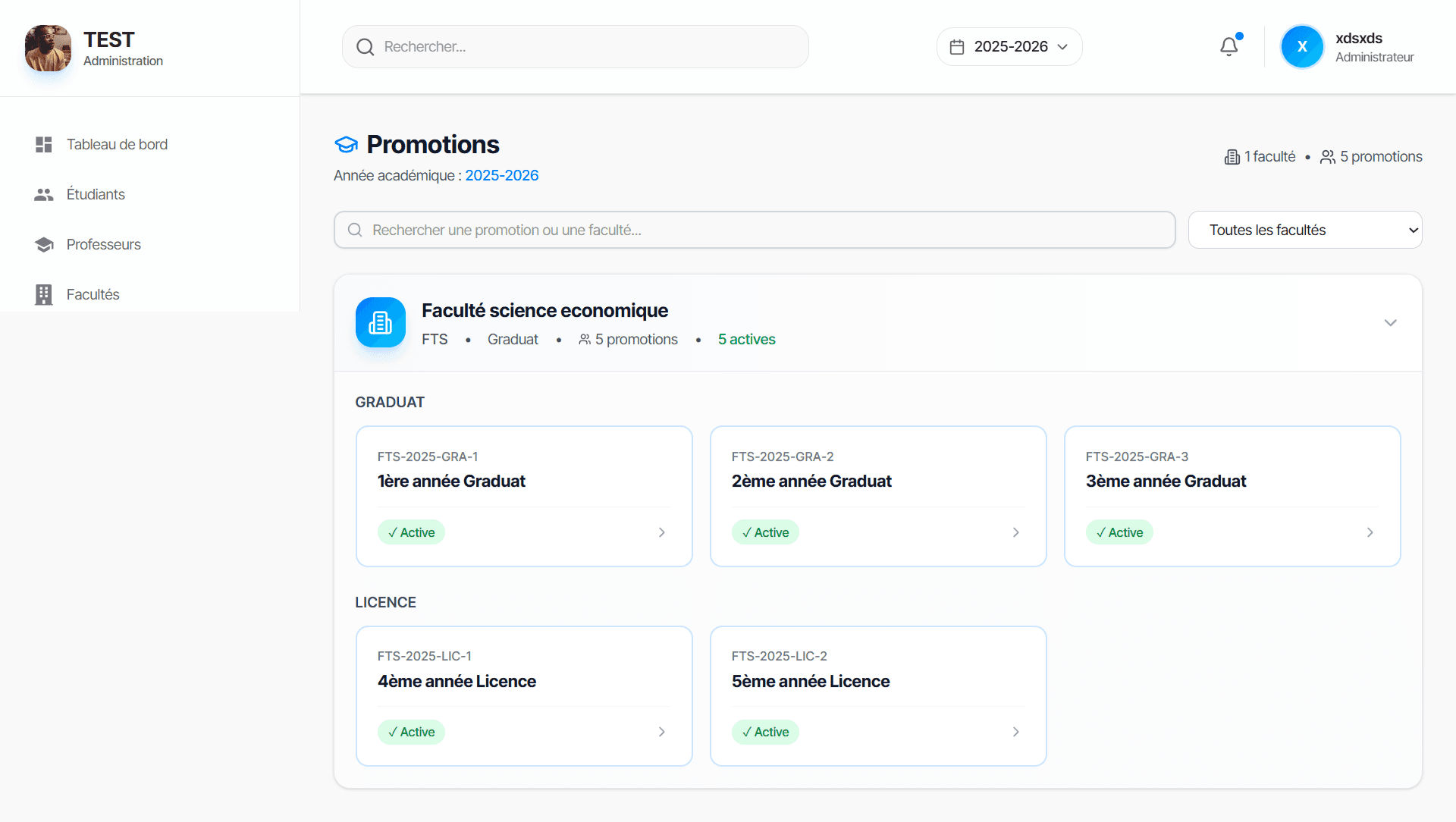Toggle the Active status on 5ème année Licence
The width and height of the screenshot is (1456, 822).
(x=765, y=732)
